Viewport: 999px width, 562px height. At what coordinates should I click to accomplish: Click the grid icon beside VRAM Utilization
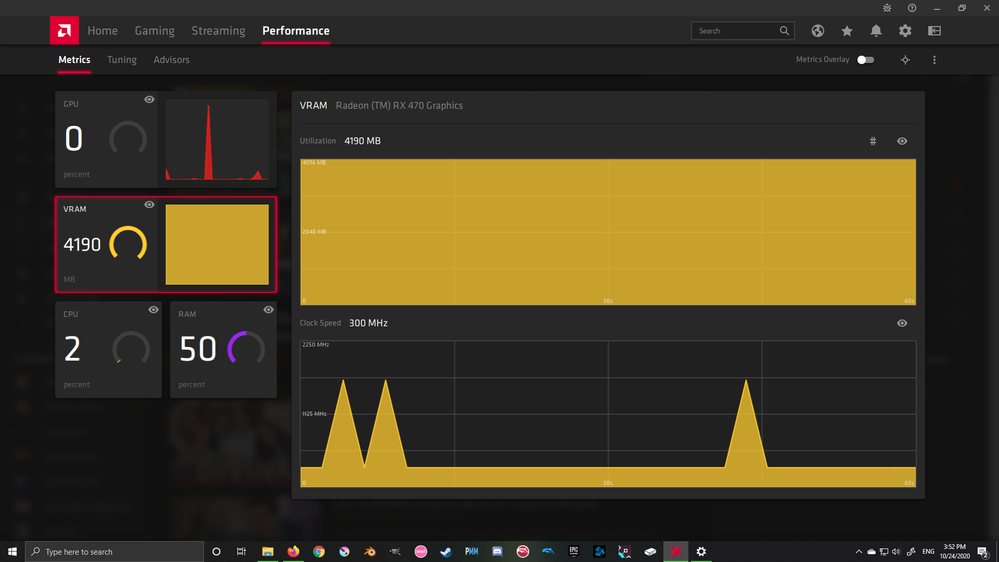pyautogui.click(x=873, y=141)
